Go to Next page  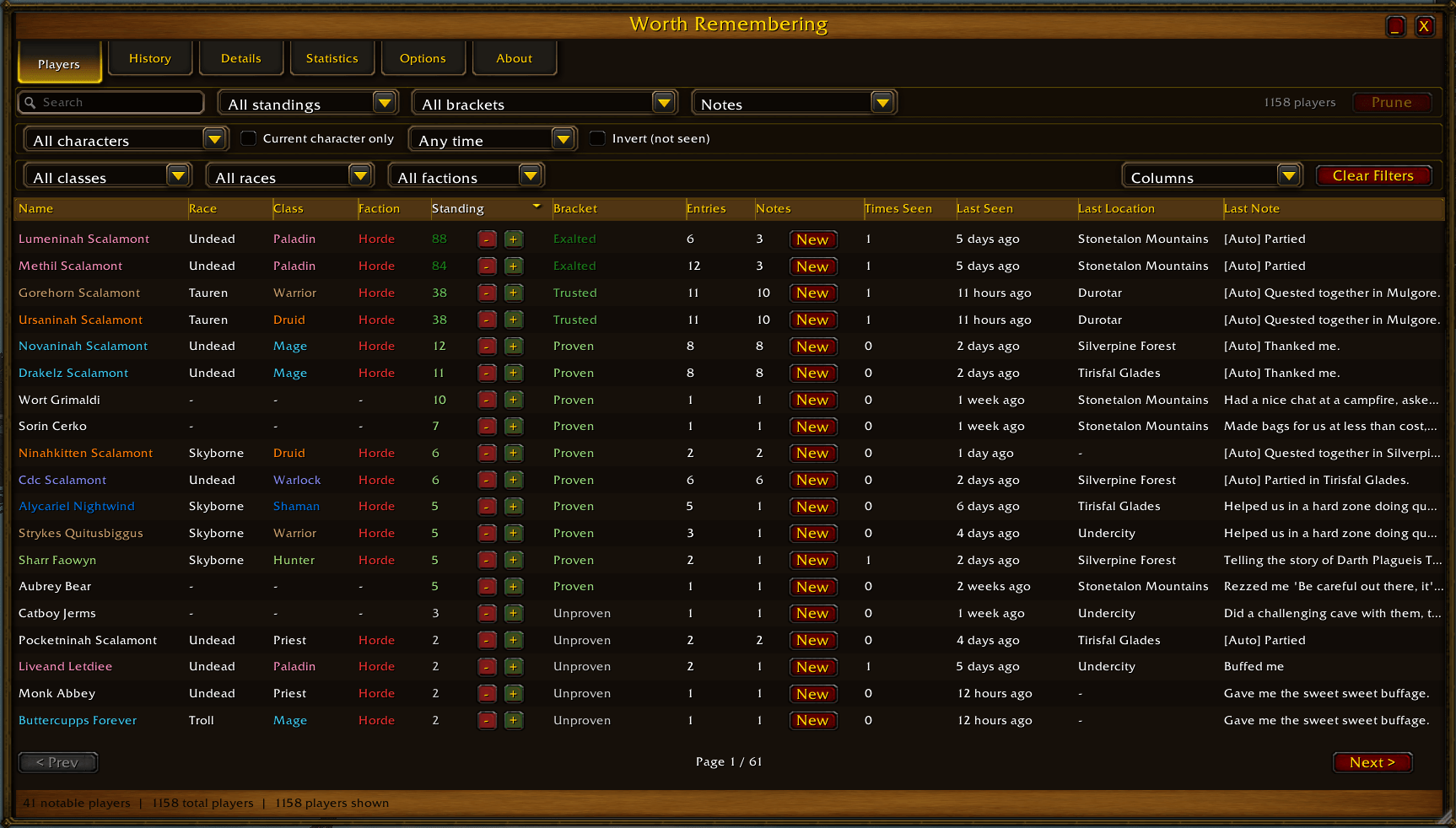(1372, 762)
